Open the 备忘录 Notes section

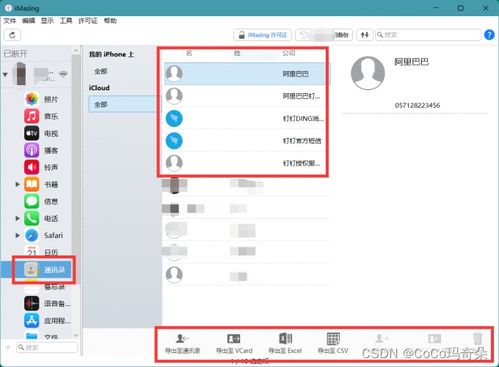coord(44,287)
